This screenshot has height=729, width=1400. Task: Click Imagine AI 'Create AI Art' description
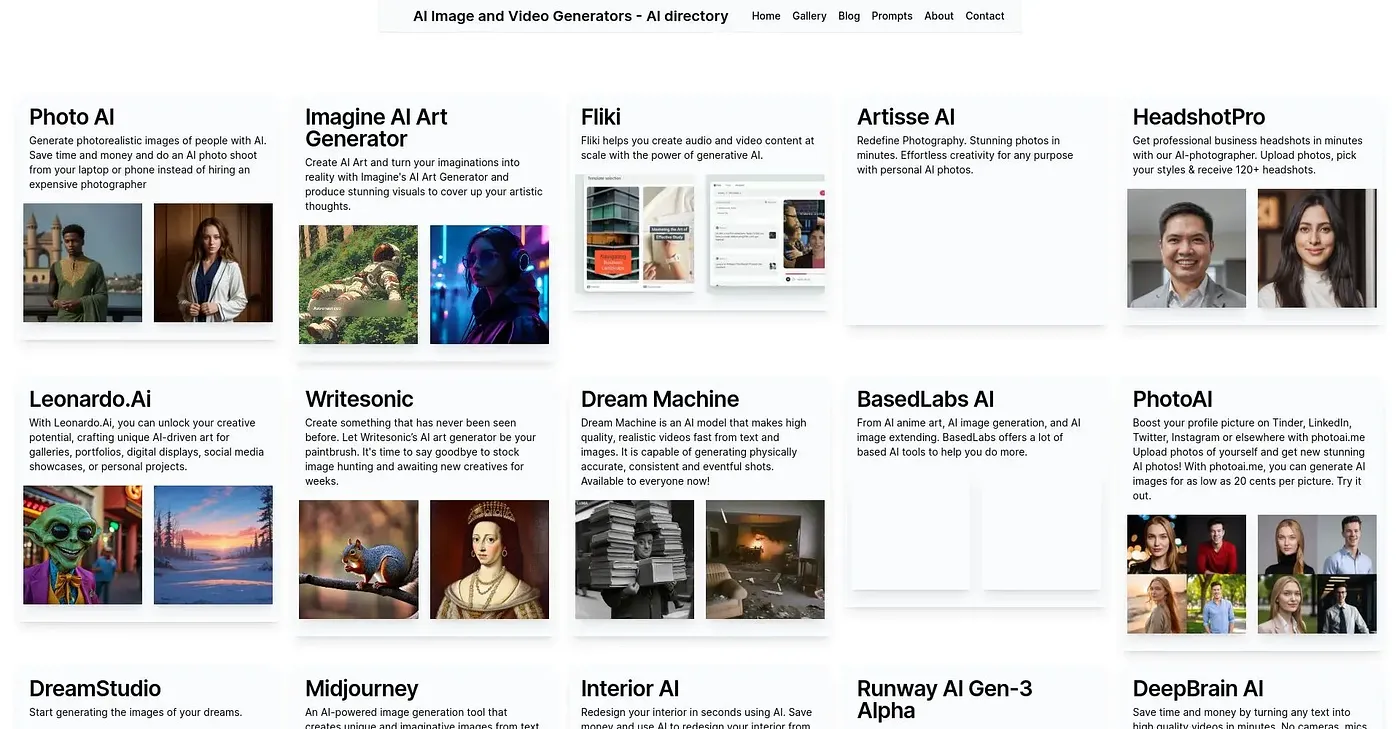pyautogui.click(x=424, y=184)
